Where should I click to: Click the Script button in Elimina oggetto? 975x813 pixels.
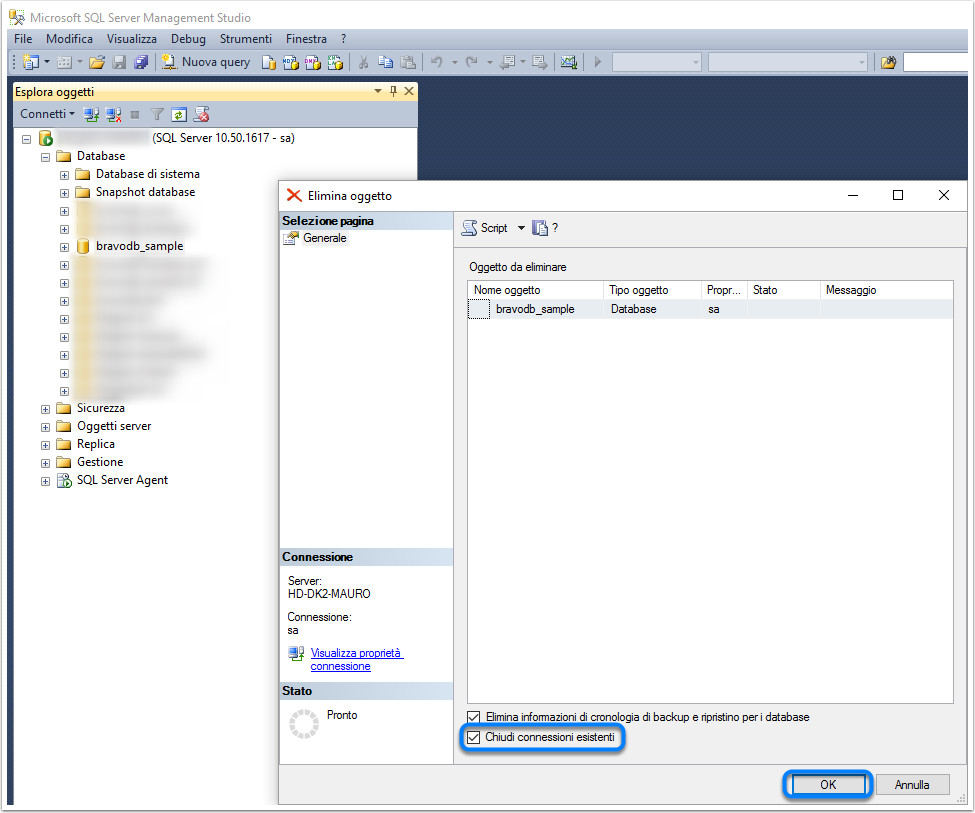pyautogui.click(x=485, y=228)
